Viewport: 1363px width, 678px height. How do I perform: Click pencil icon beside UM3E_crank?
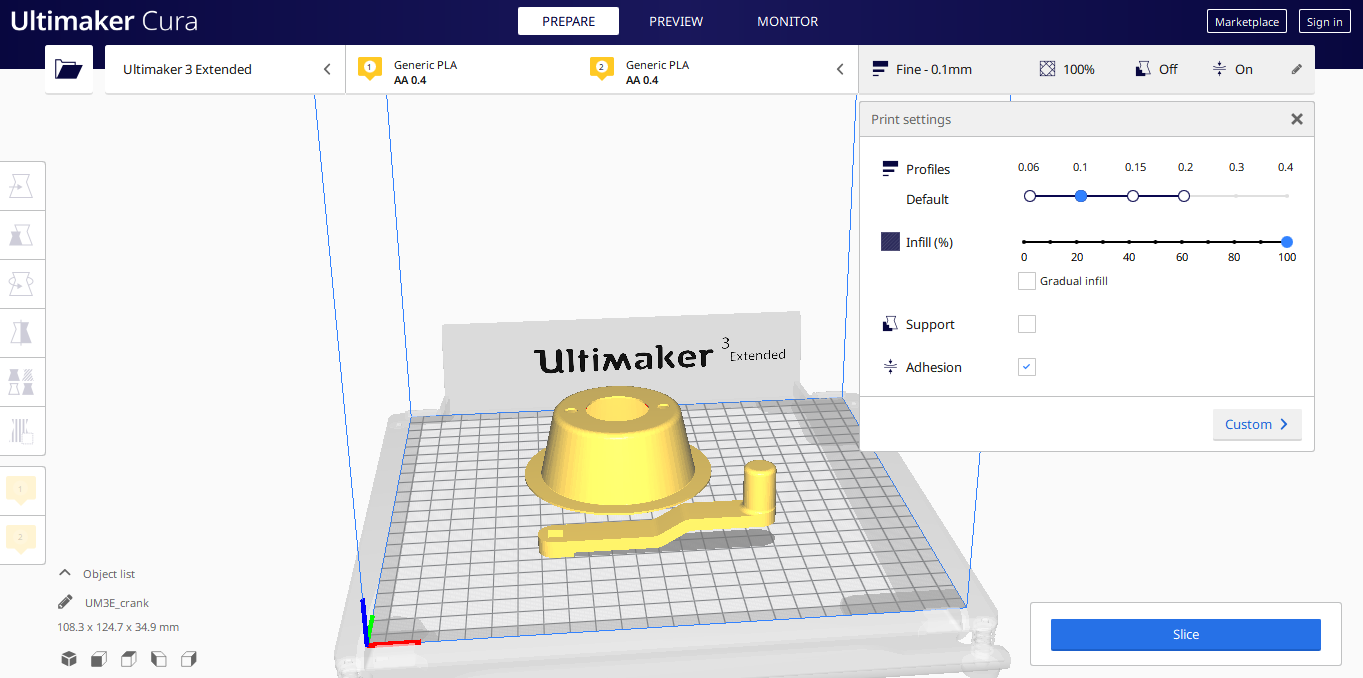[x=65, y=602]
